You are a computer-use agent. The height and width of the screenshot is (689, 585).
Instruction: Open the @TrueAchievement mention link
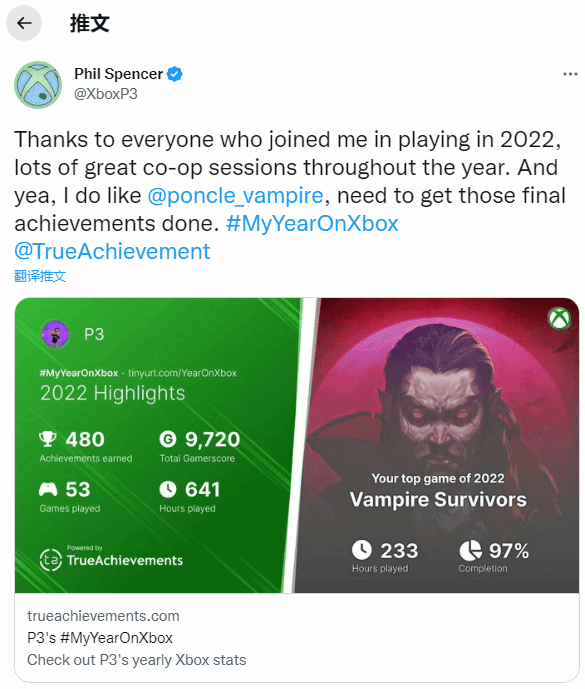click(x=112, y=251)
